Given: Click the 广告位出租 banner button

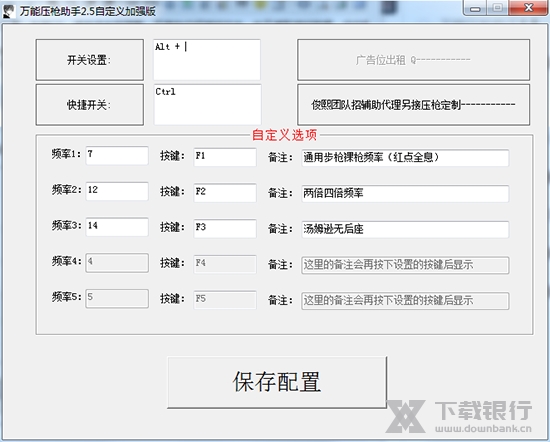Looking at the screenshot, I should tap(414, 60).
